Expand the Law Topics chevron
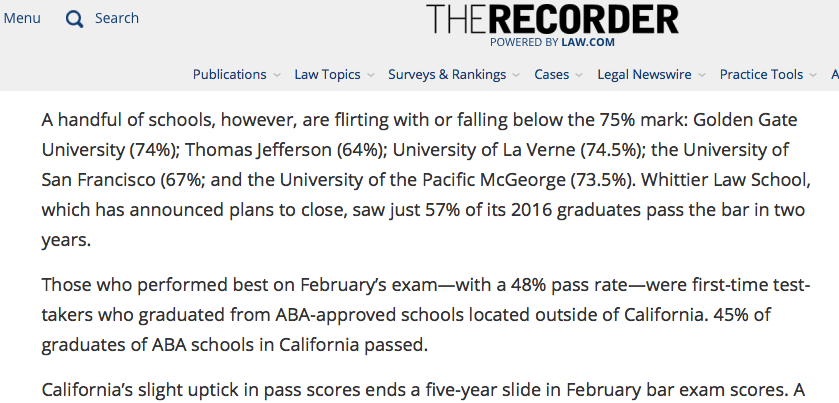839x403 pixels. click(x=370, y=75)
